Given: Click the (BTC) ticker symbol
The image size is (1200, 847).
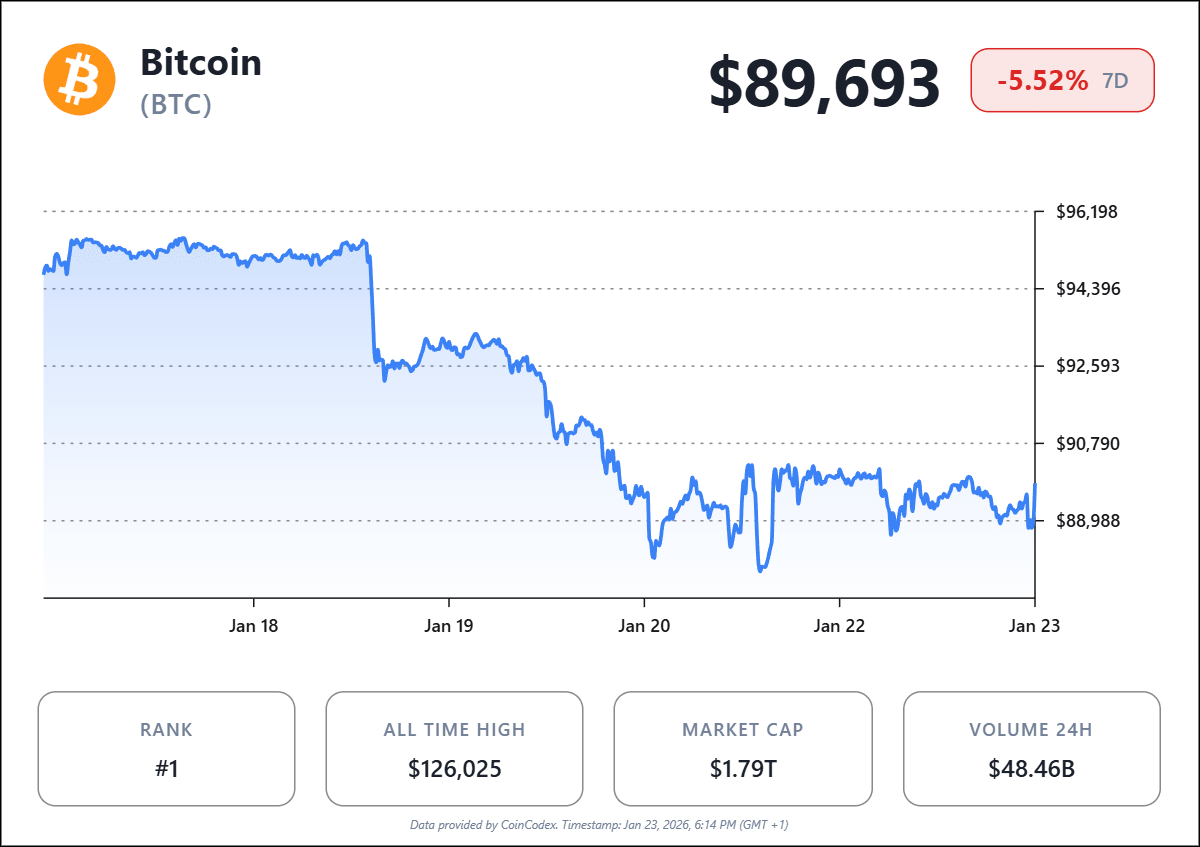Looking at the screenshot, I should [x=177, y=105].
